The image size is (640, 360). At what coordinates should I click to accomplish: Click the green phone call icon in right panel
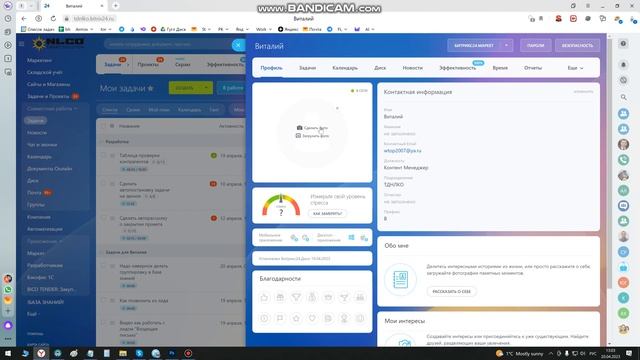(623, 160)
